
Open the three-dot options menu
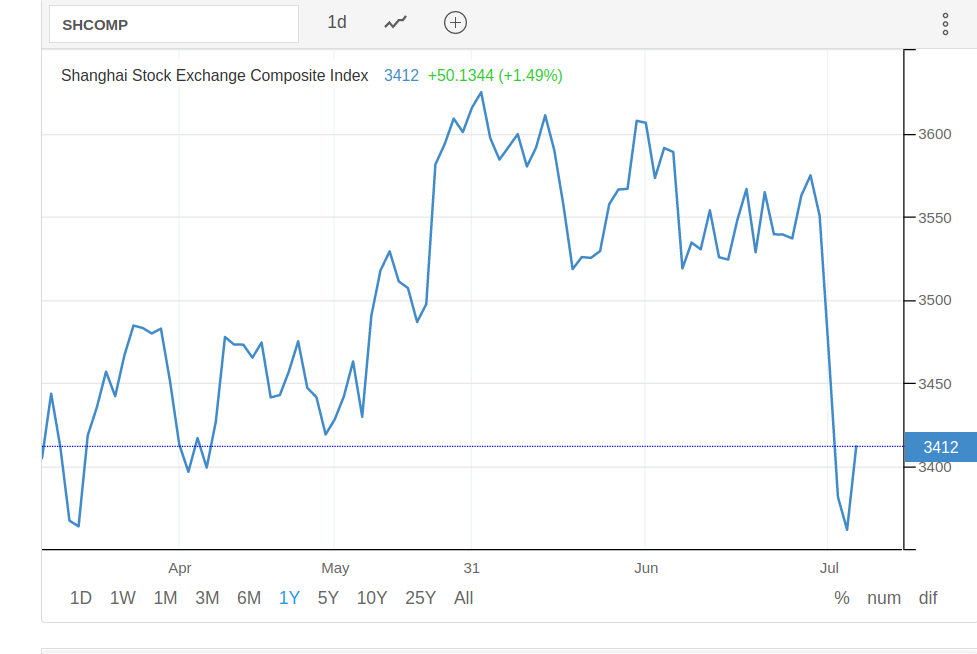click(x=945, y=24)
